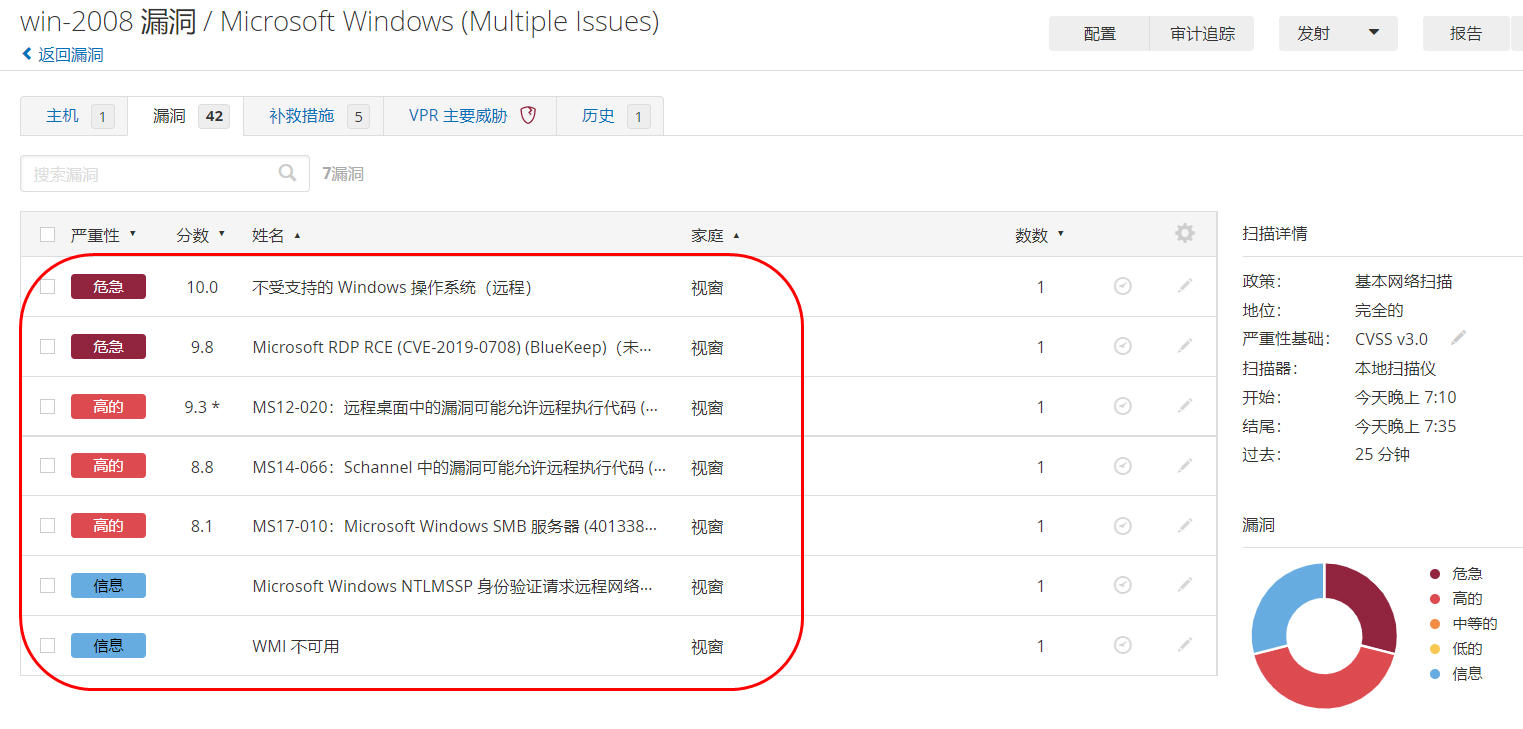
Task: Click check-circle icon in the BlueKeep row
Action: point(1123,347)
